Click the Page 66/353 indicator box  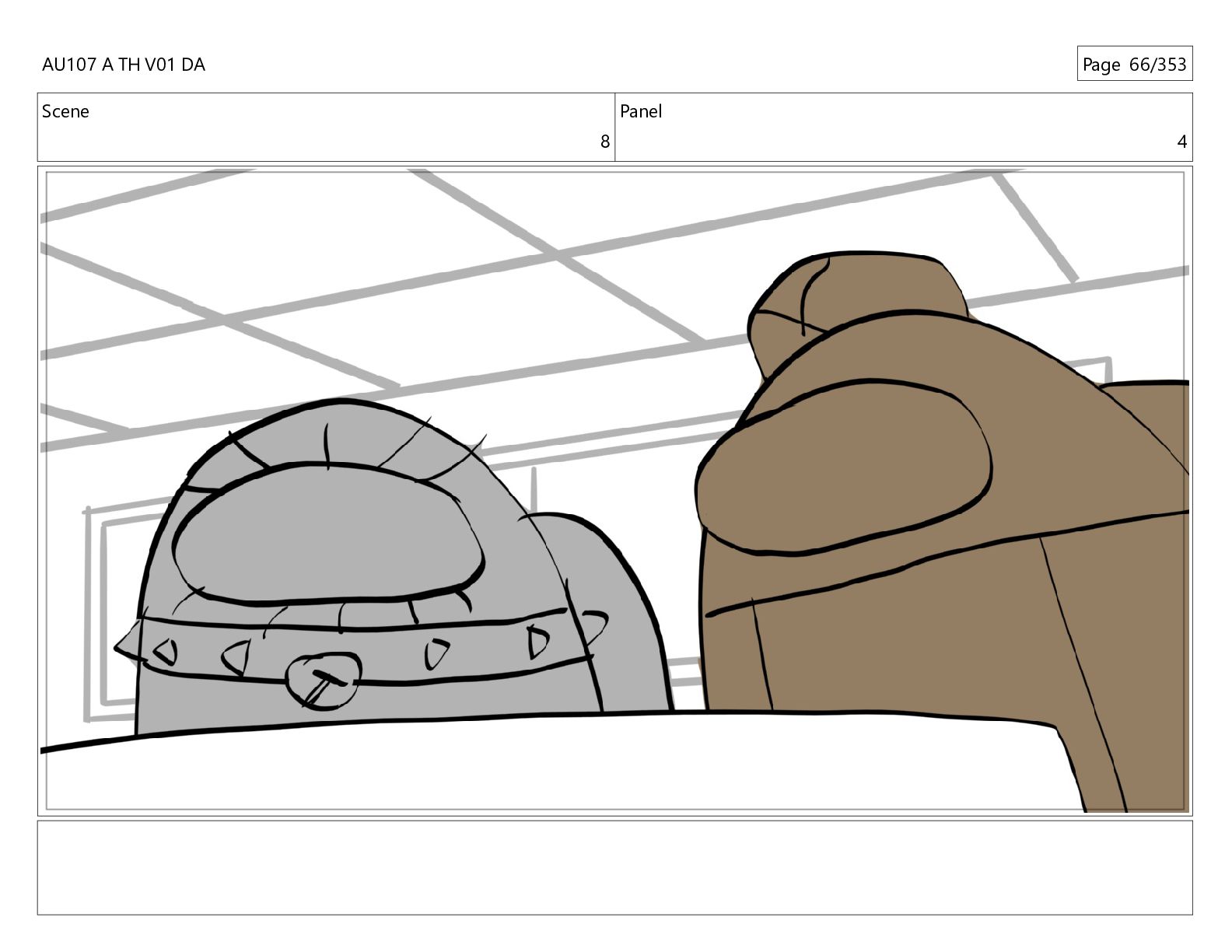click(1134, 64)
